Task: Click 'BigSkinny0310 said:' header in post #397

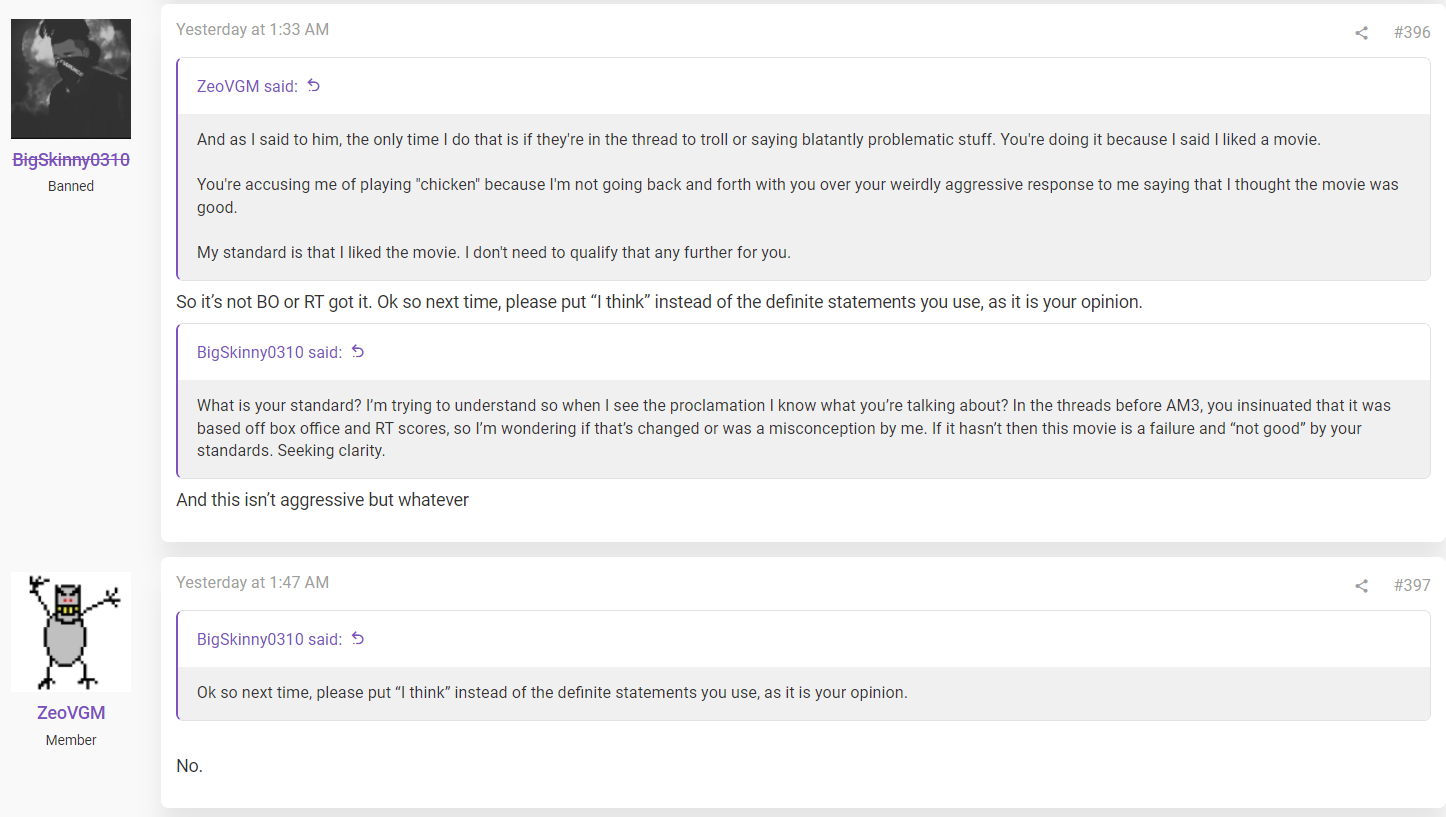Action: (x=269, y=639)
